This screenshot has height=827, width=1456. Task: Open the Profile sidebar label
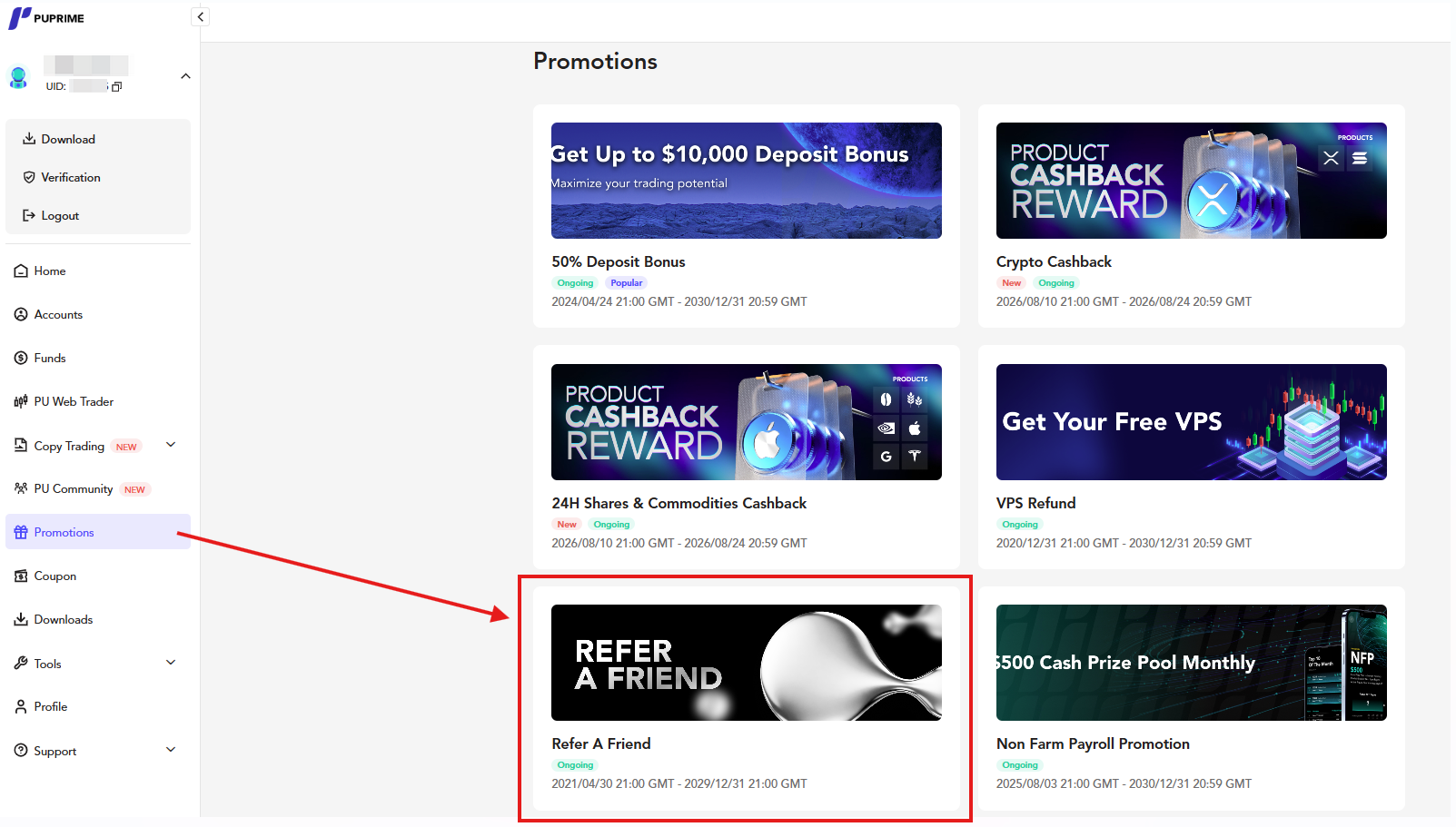click(51, 706)
